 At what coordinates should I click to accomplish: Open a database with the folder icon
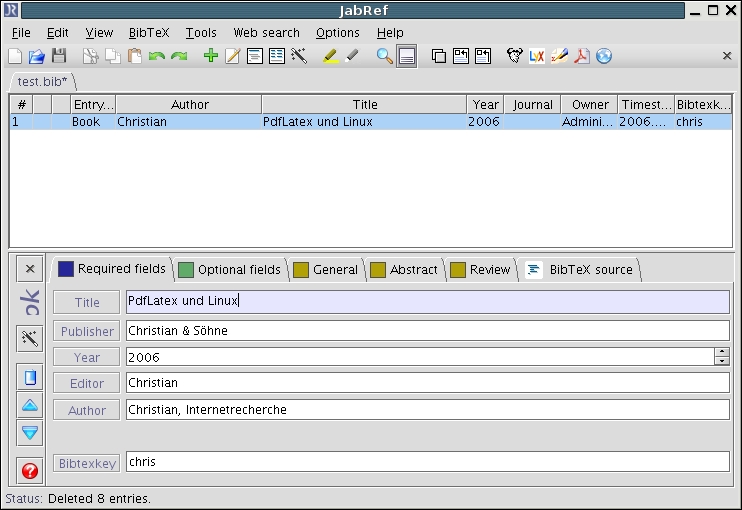[36, 56]
